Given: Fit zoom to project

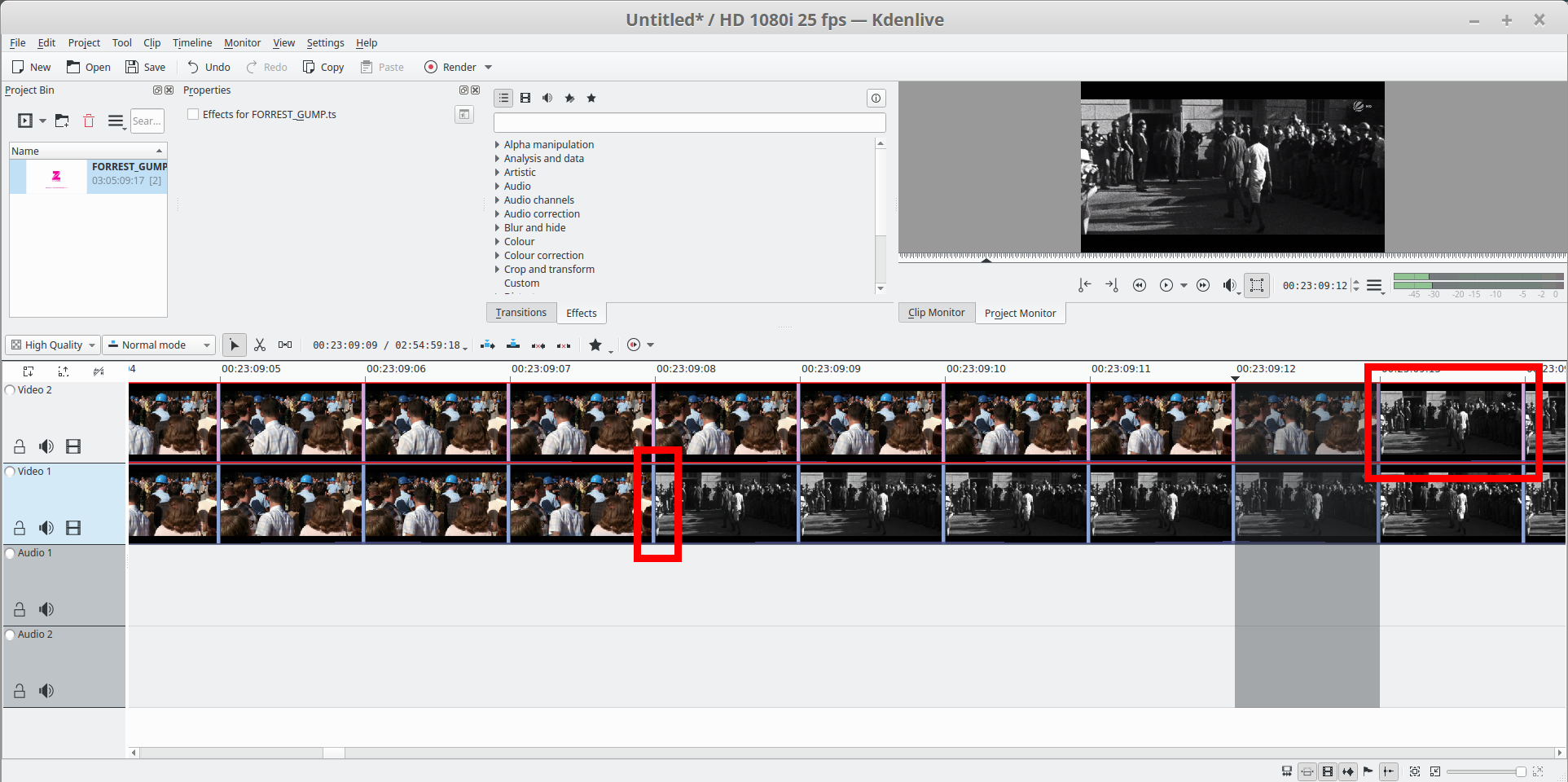Looking at the screenshot, I should [x=1415, y=771].
